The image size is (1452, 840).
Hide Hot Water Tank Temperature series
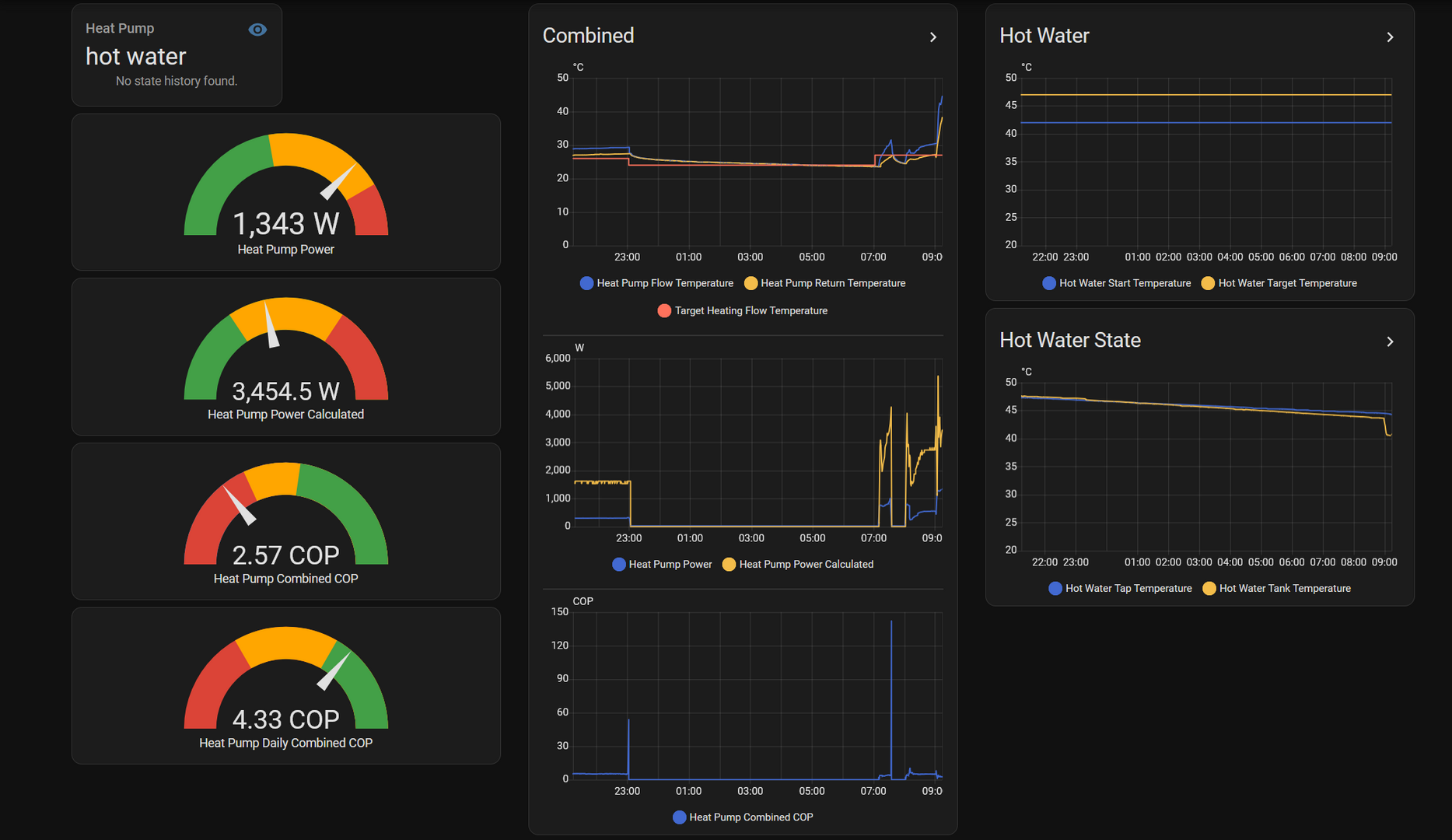(1277, 588)
